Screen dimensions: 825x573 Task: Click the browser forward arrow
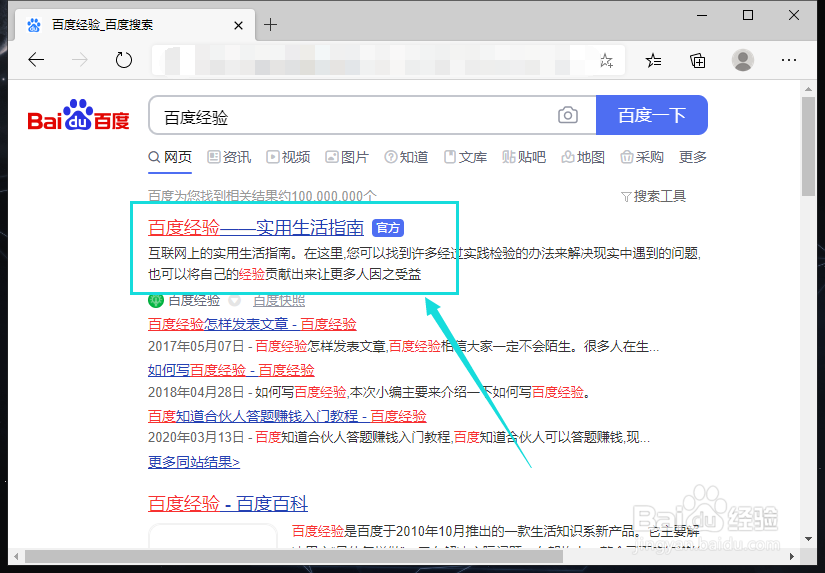[x=80, y=60]
